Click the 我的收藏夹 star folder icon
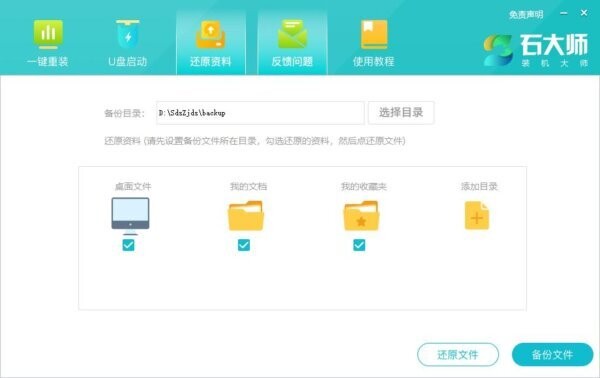 pos(361,216)
